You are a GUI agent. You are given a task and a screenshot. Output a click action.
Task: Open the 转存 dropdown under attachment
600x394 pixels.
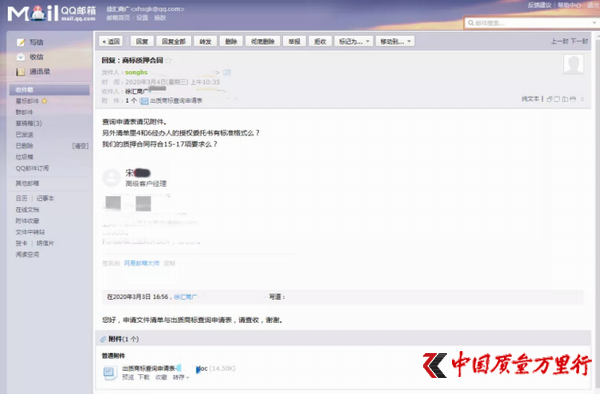coord(181,377)
